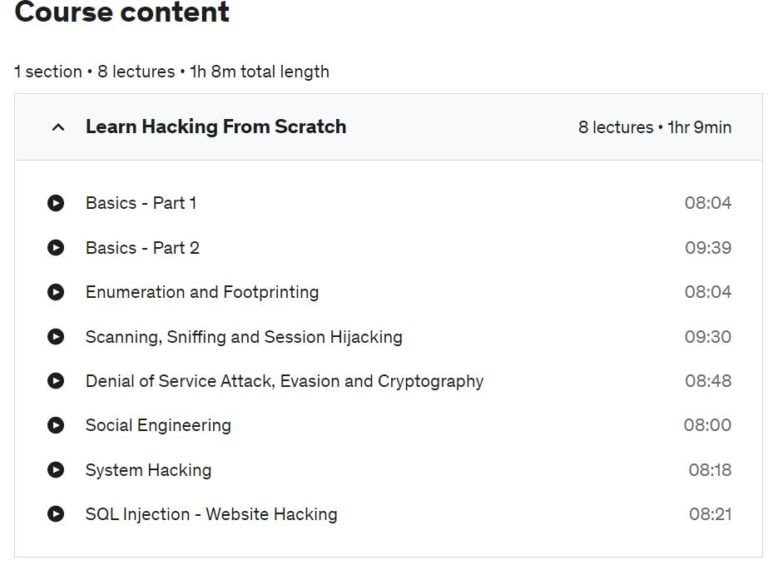Select Denial of Service Attack lecture title
Image resolution: width=768 pixels, height=570 pixels.
click(284, 381)
